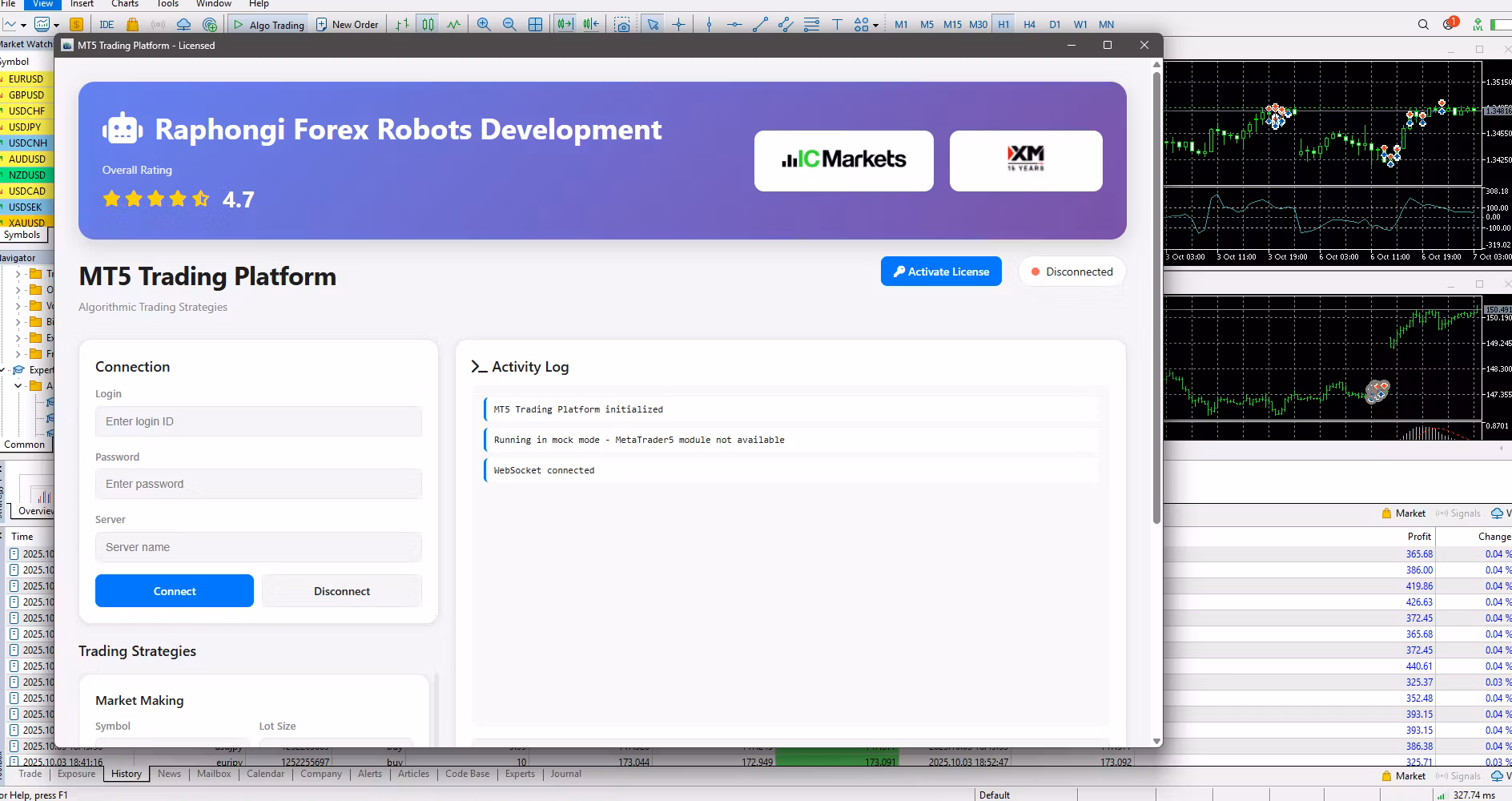This screenshot has height=801, width=1512.
Task: Select the crosshair tool
Action: point(679,25)
